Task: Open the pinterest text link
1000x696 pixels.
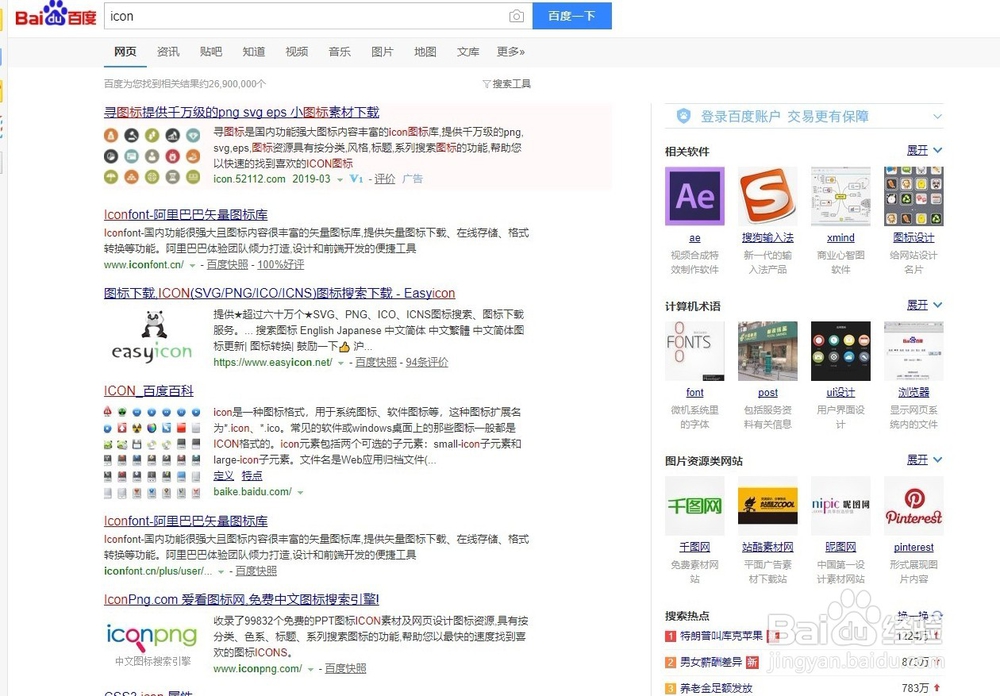Action: (x=913, y=547)
